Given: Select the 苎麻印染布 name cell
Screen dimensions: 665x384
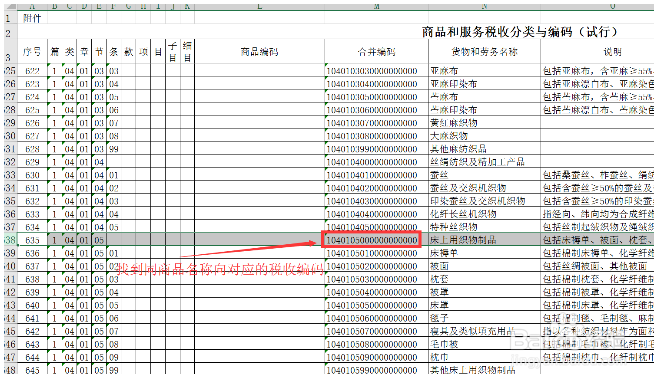Looking at the screenshot, I should tap(484, 109).
